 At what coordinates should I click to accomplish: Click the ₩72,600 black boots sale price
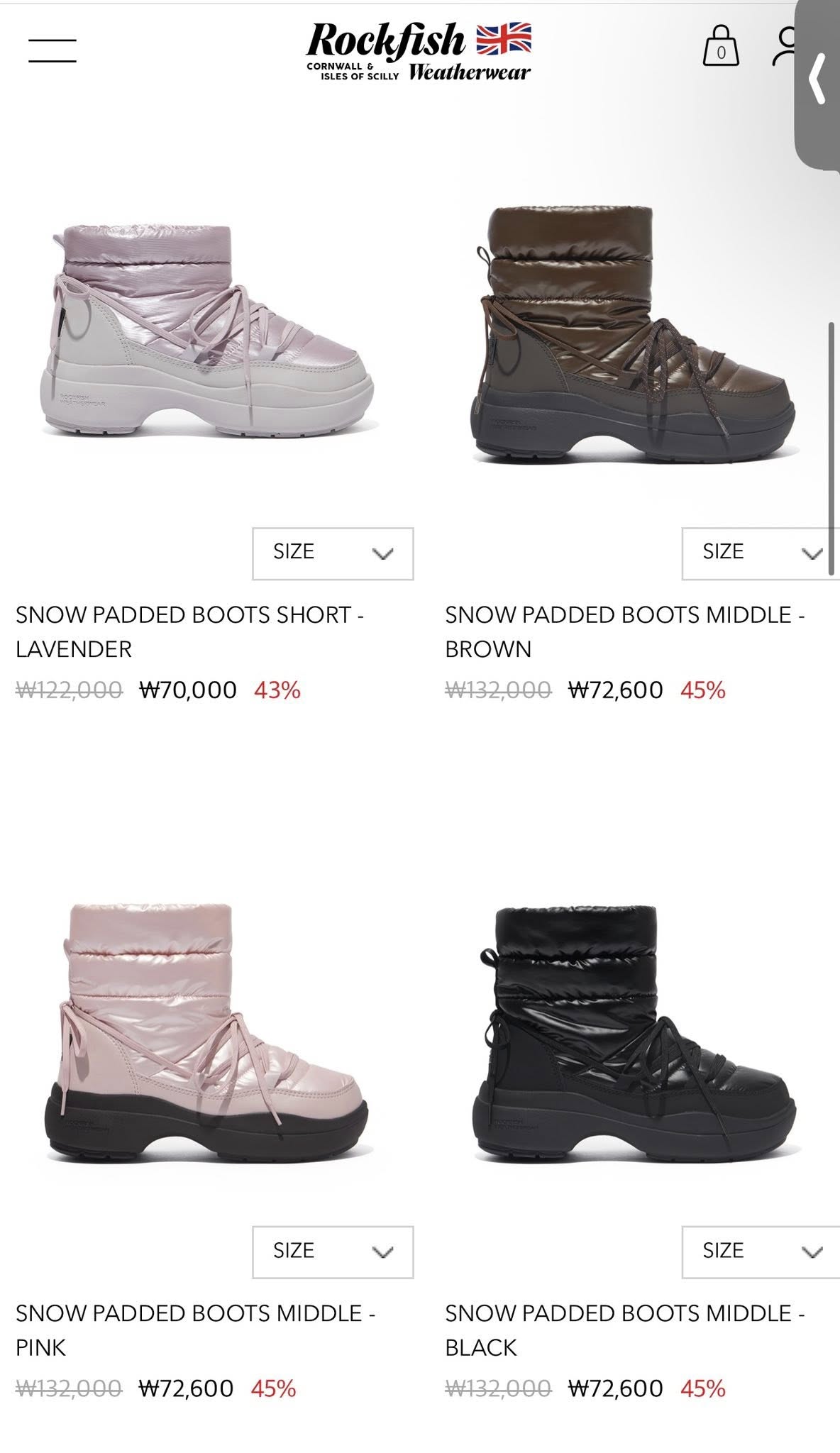(x=616, y=1388)
